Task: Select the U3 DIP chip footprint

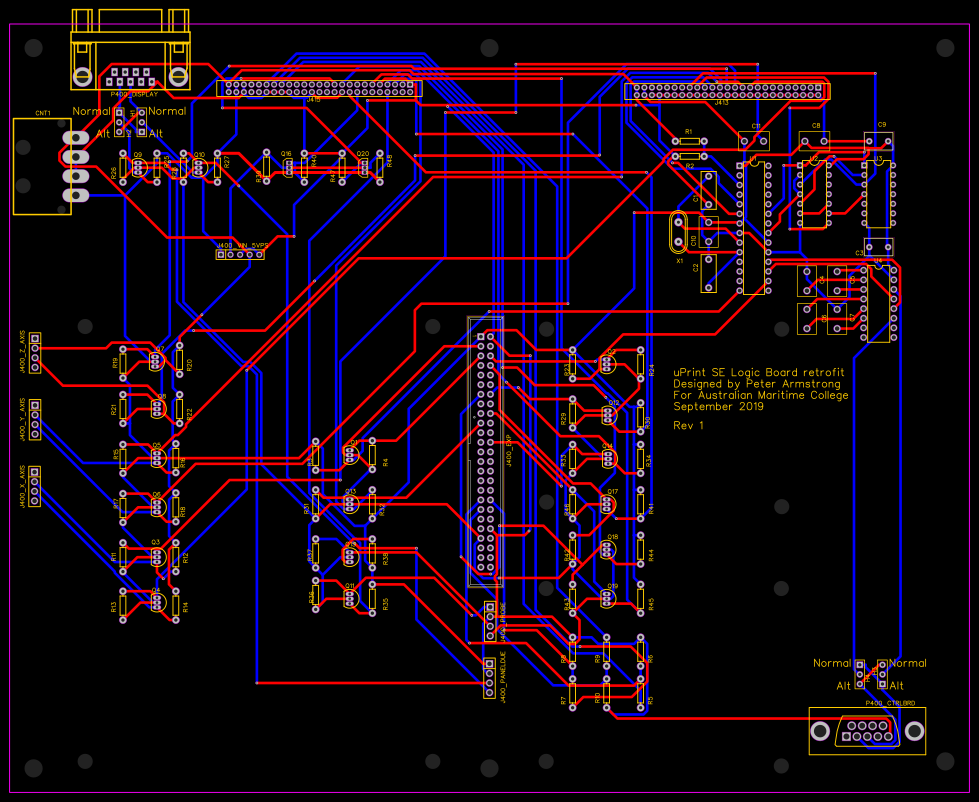Action: coord(878,194)
